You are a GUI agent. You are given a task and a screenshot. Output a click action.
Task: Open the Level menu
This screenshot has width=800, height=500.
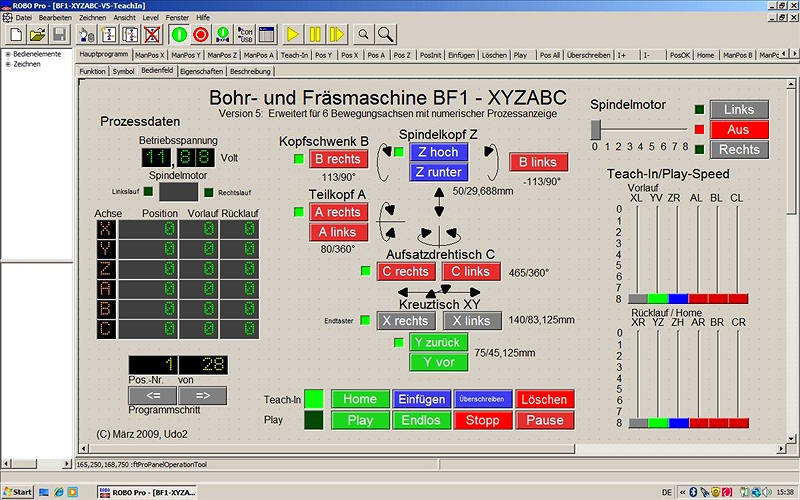tap(151, 17)
